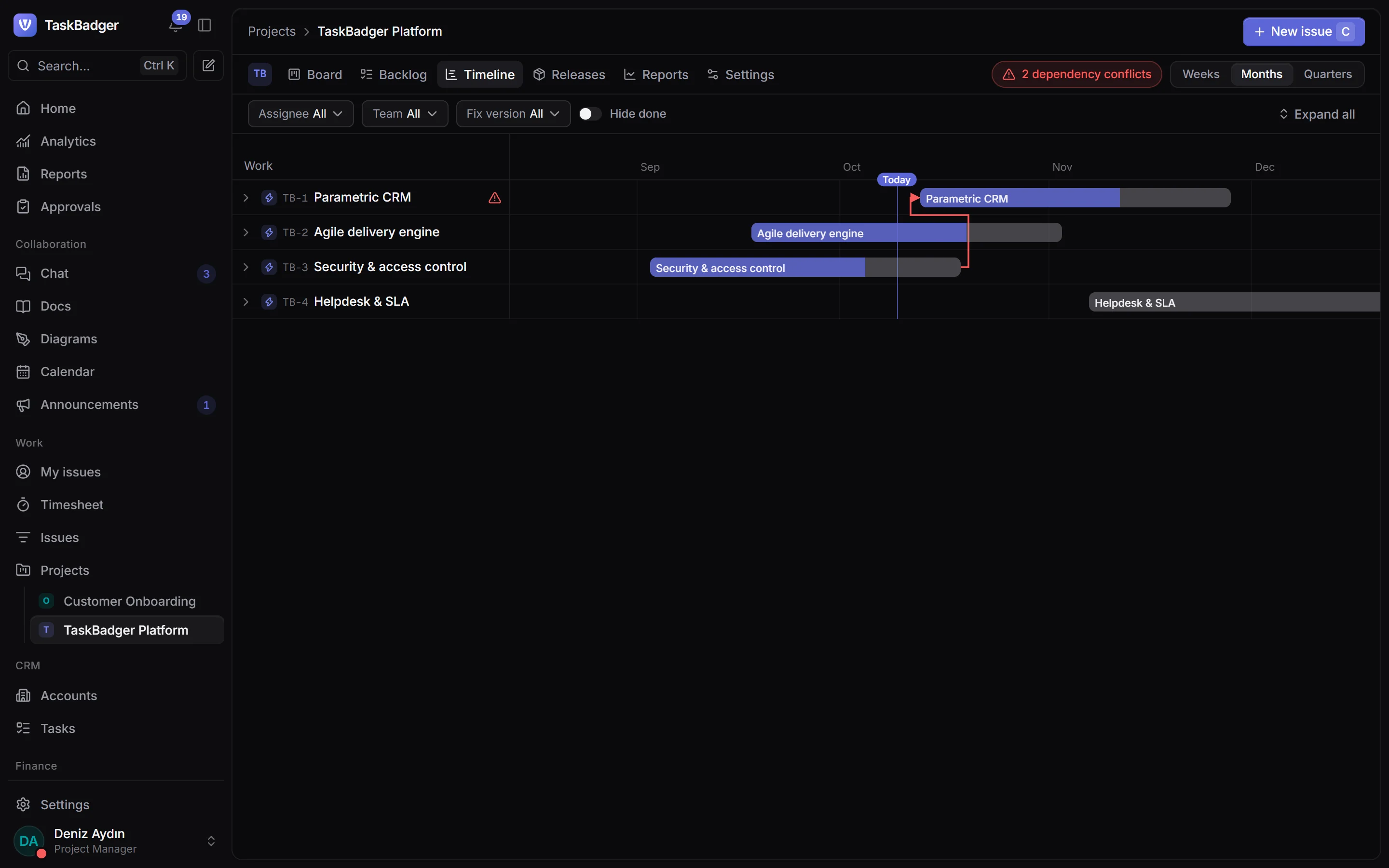Switch timeline scale to Quarters
1389x868 pixels.
click(x=1328, y=74)
